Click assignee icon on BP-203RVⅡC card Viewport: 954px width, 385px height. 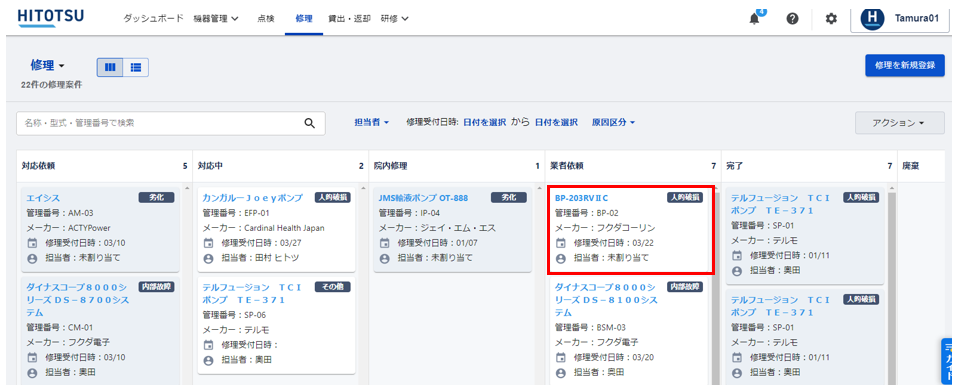560,258
